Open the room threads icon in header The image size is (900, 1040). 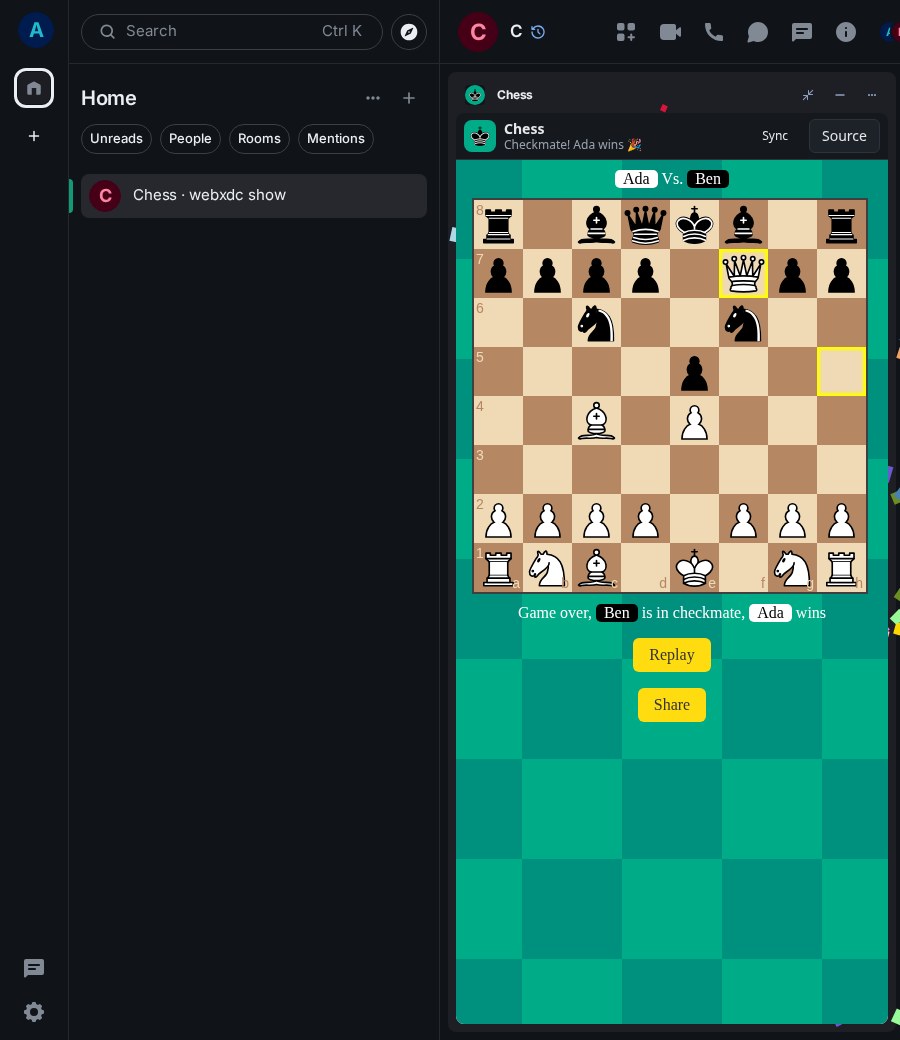pos(802,32)
